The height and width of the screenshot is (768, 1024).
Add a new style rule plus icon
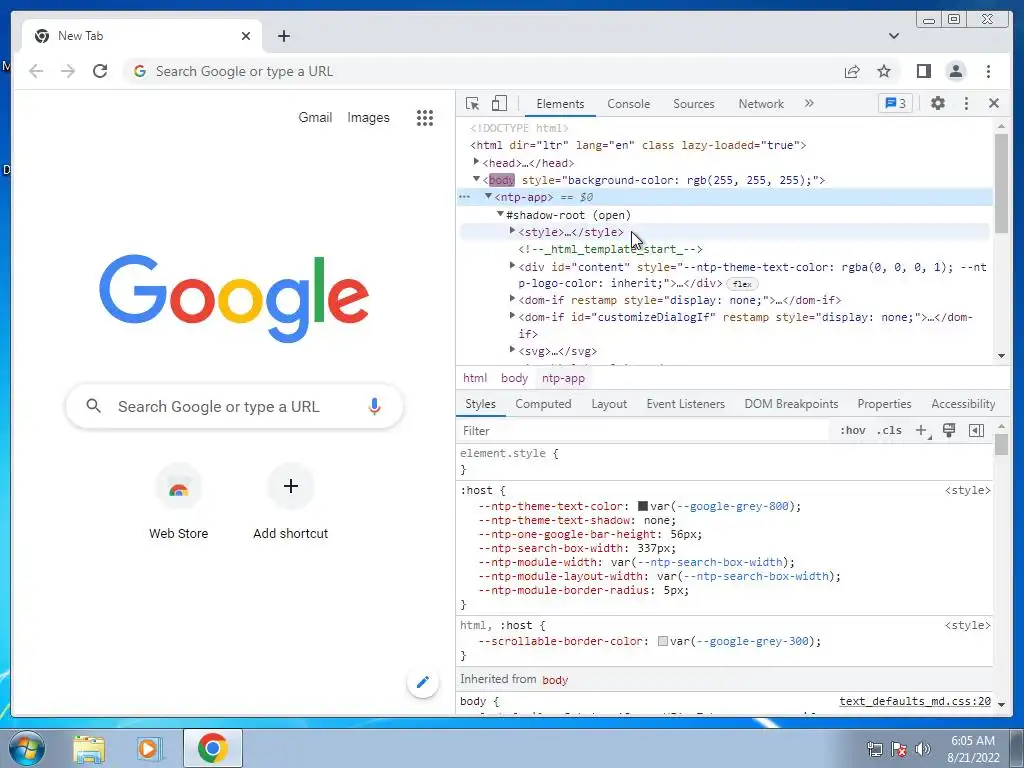tap(921, 430)
